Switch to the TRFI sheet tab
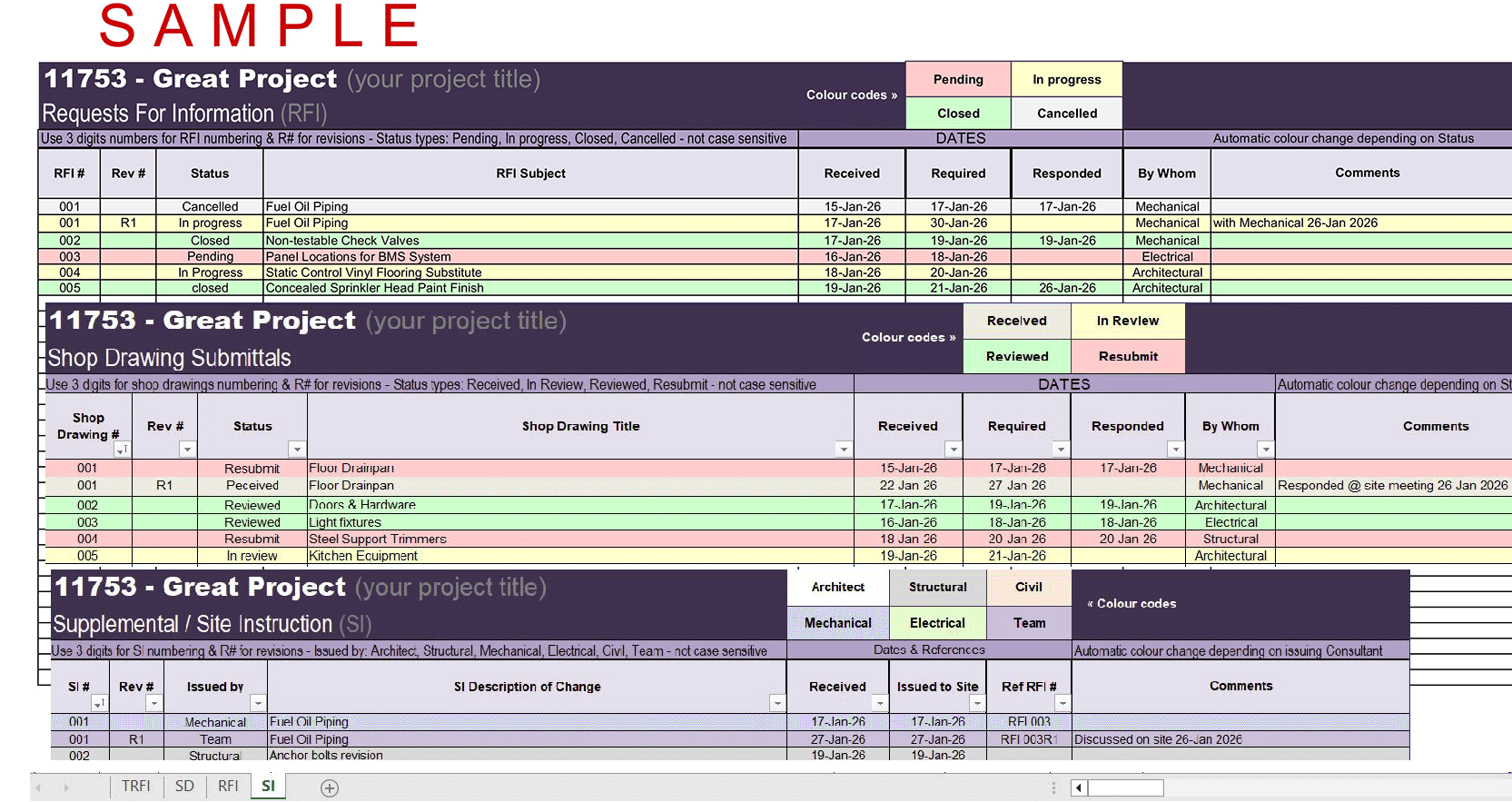The width and height of the screenshot is (1512, 802). 136,787
